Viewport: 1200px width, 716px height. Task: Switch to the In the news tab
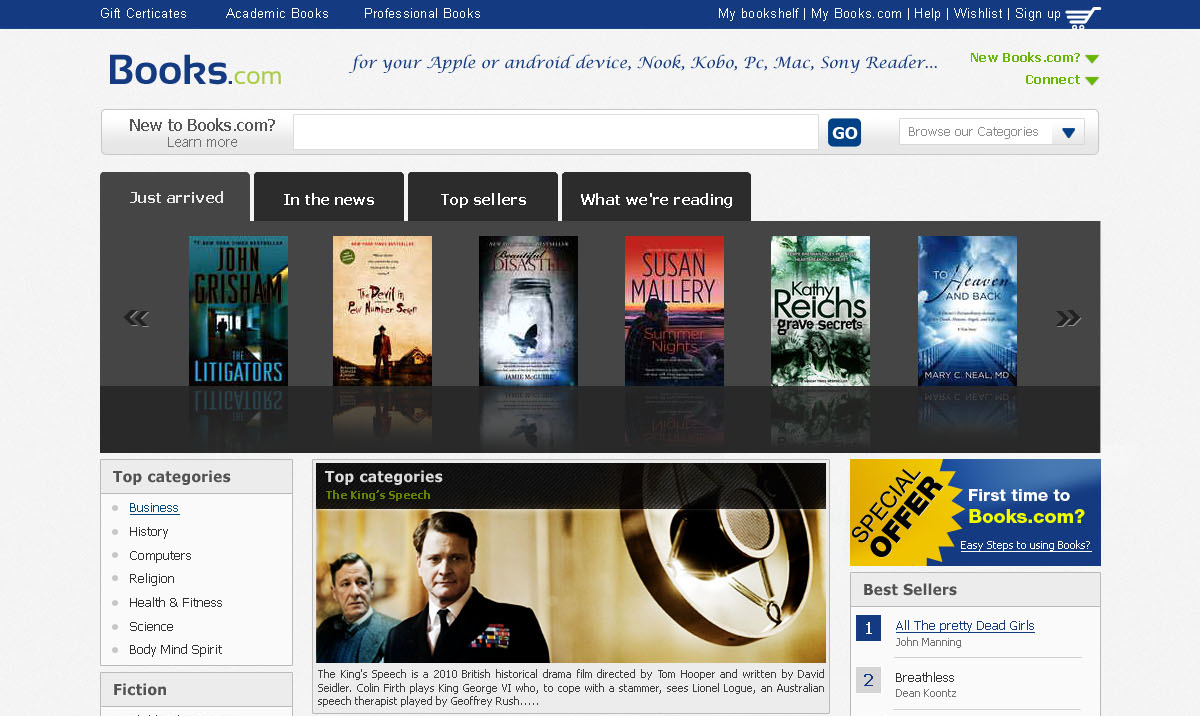point(329,197)
